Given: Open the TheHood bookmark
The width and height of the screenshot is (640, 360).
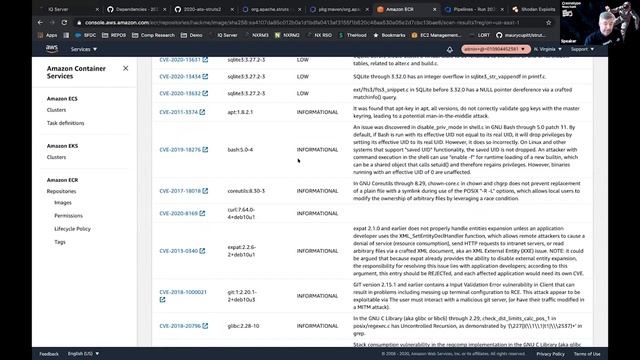Looking at the screenshot, I should tap(353, 36).
